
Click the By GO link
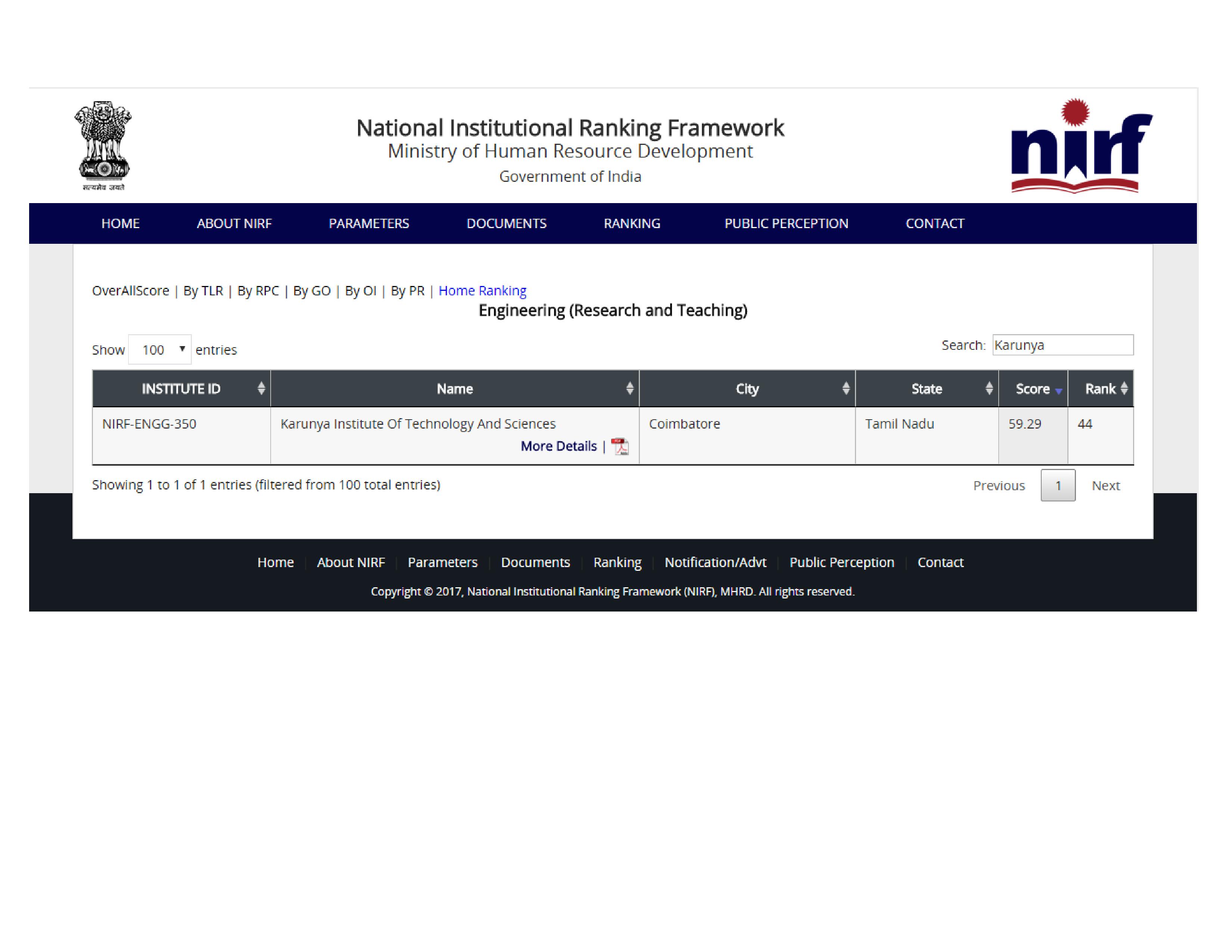click(x=312, y=290)
